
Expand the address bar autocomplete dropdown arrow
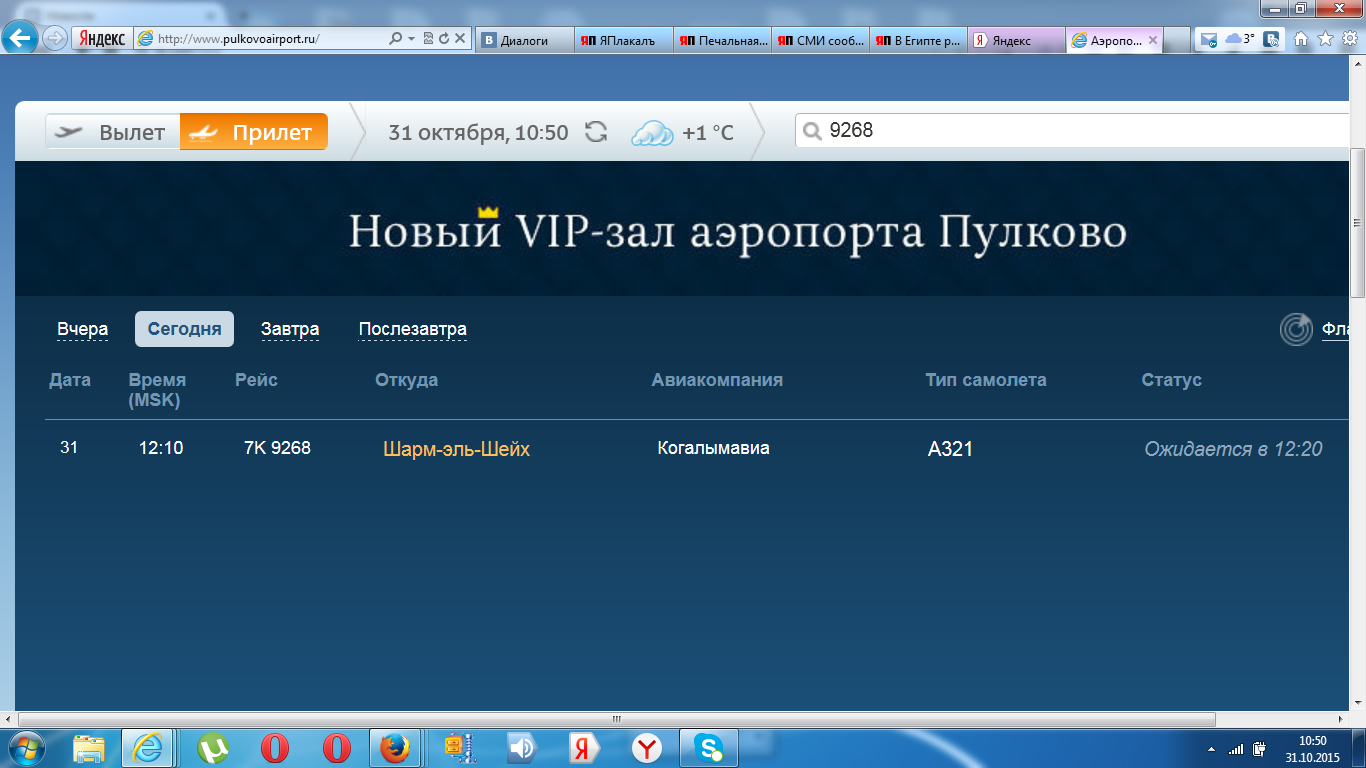tap(411, 39)
